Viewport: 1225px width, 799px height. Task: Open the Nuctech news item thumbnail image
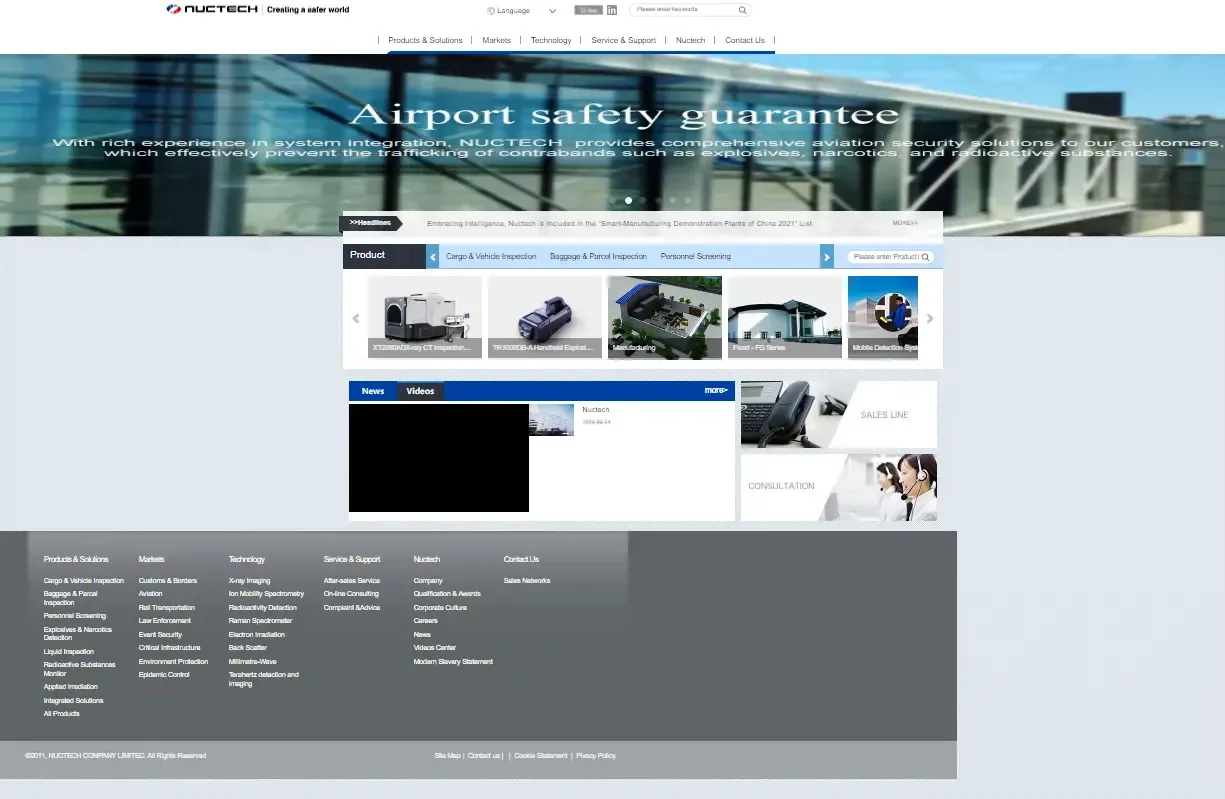(552, 420)
